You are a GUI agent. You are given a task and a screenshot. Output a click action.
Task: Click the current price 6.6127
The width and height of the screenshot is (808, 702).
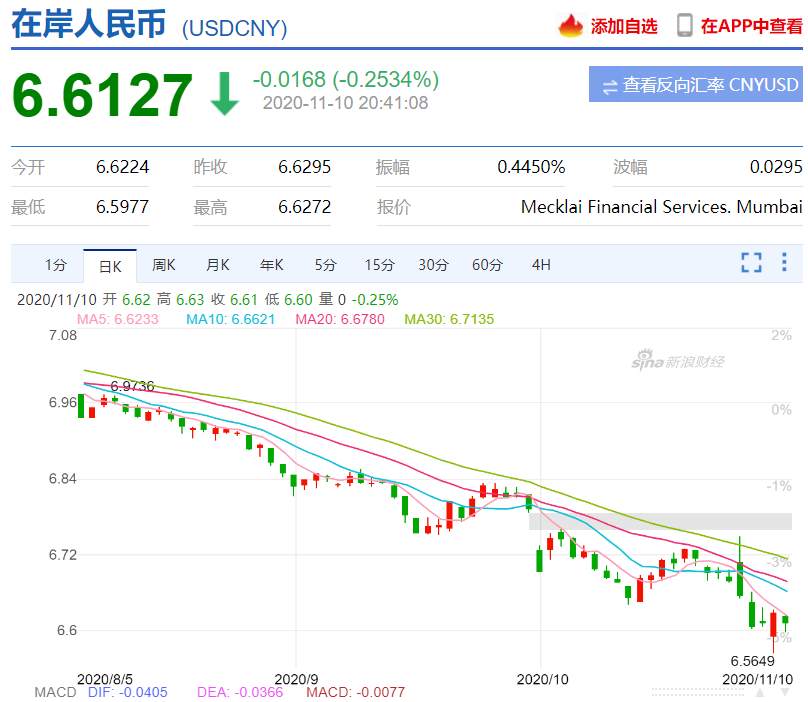click(x=102, y=94)
